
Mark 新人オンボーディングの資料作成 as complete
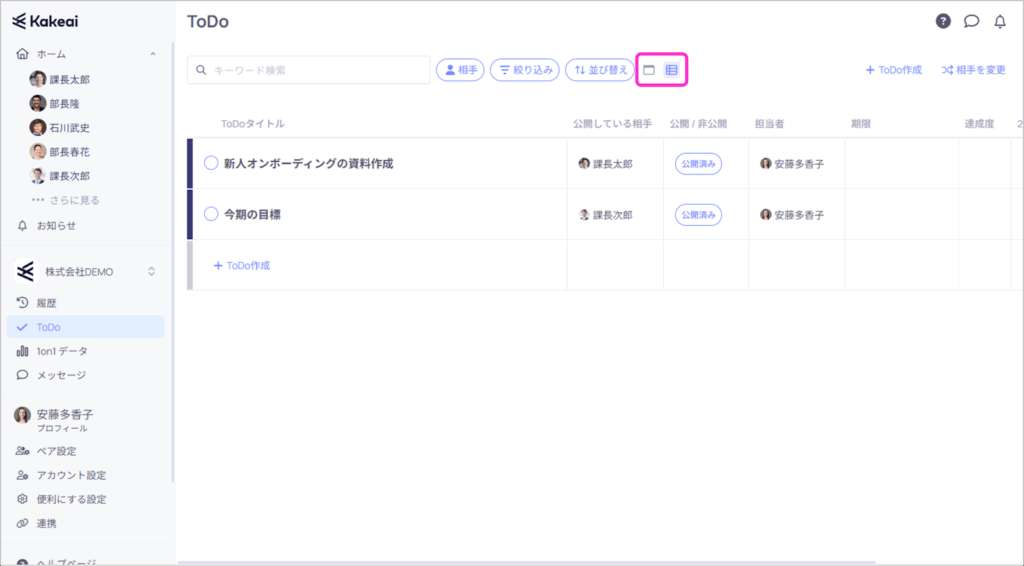(x=211, y=163)
